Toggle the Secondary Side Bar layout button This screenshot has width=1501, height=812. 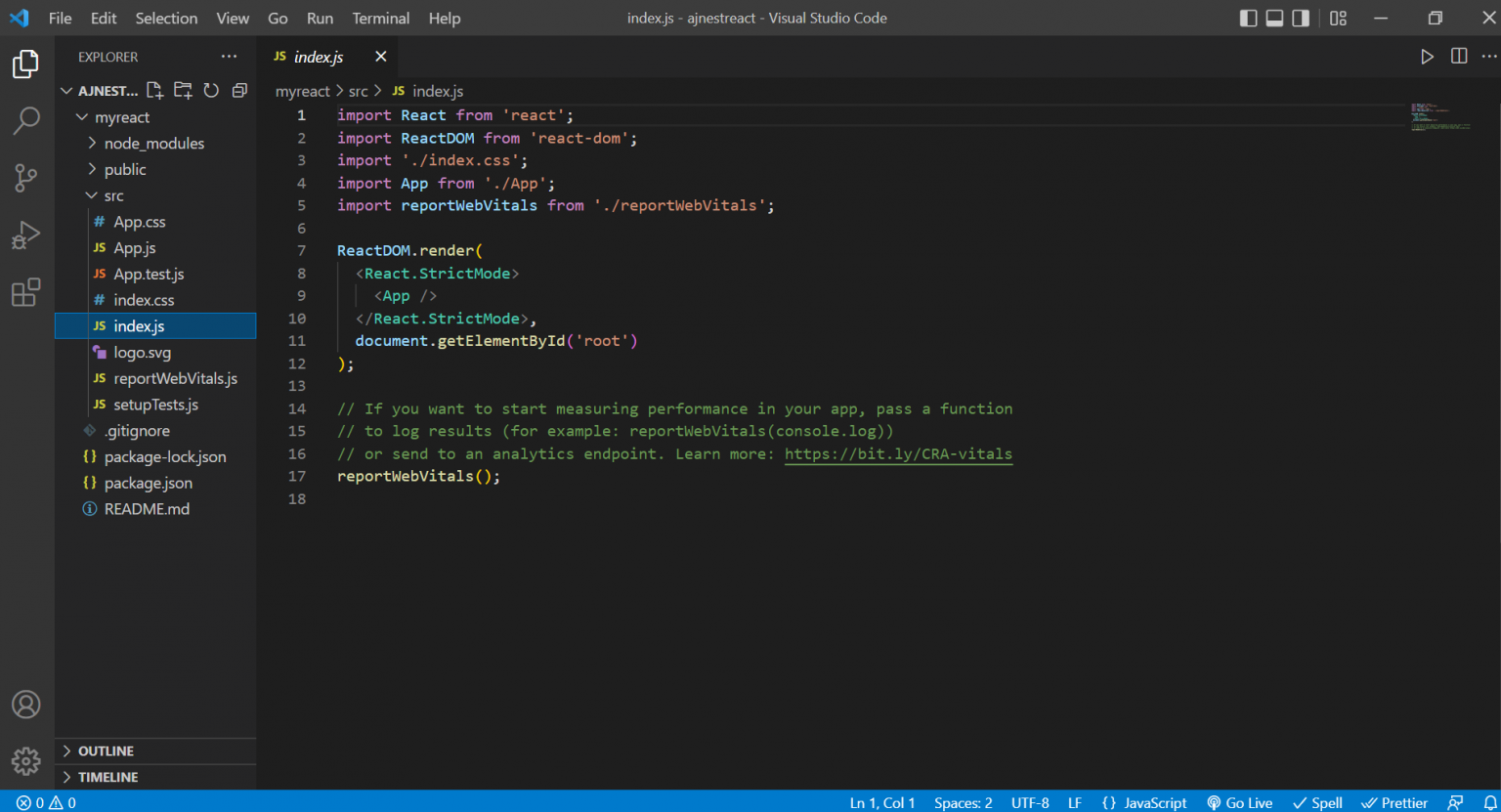tap(1301, 19)
